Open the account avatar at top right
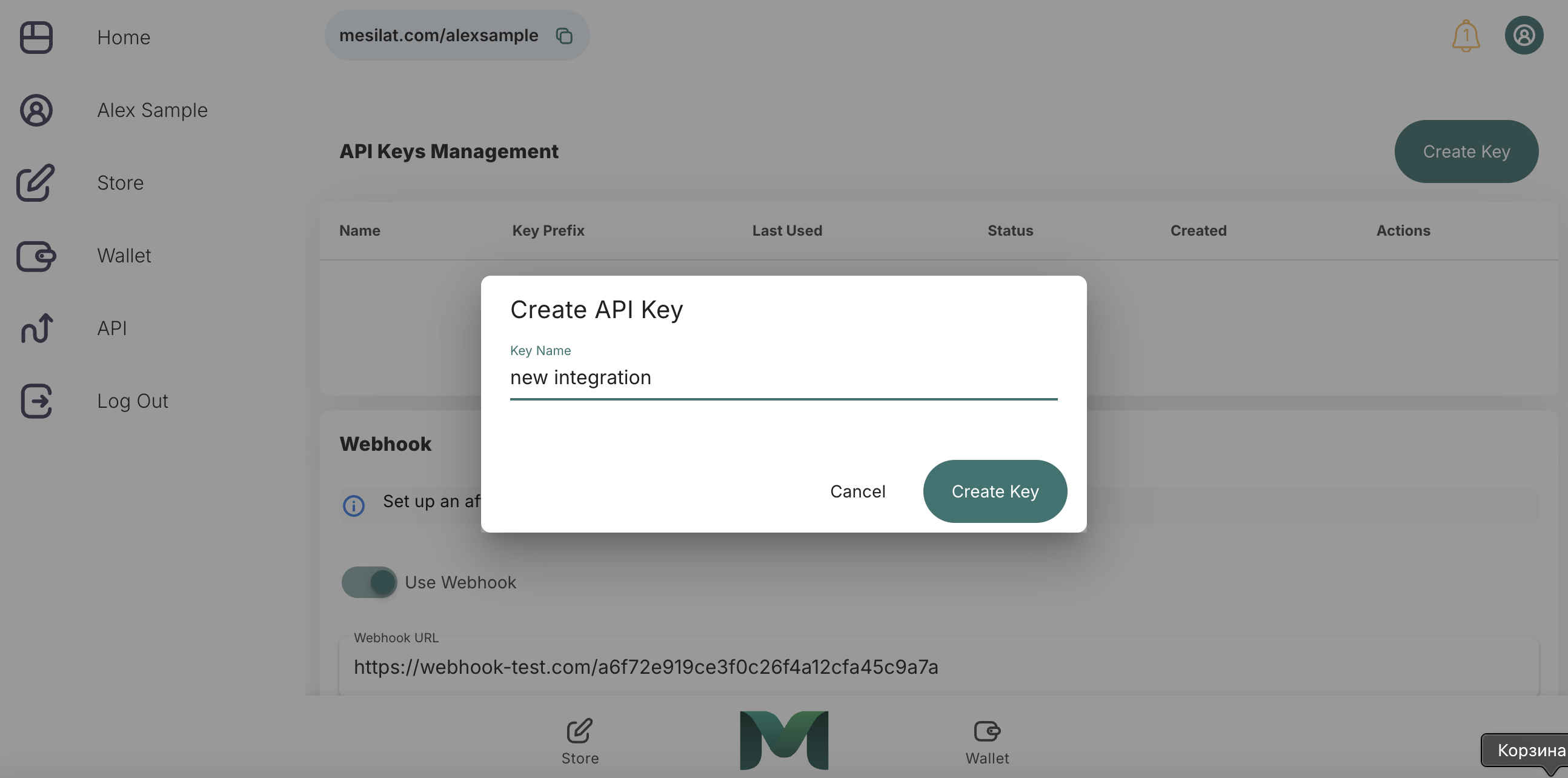 [1524, 35]
